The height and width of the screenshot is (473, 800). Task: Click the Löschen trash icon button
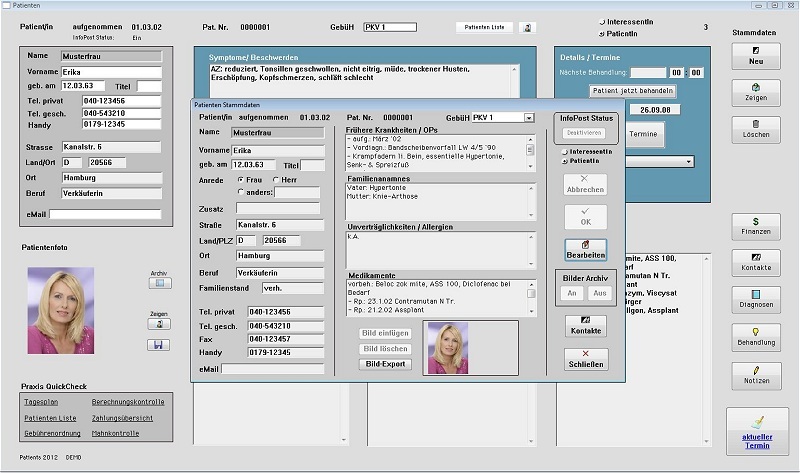tap(755, 128)
